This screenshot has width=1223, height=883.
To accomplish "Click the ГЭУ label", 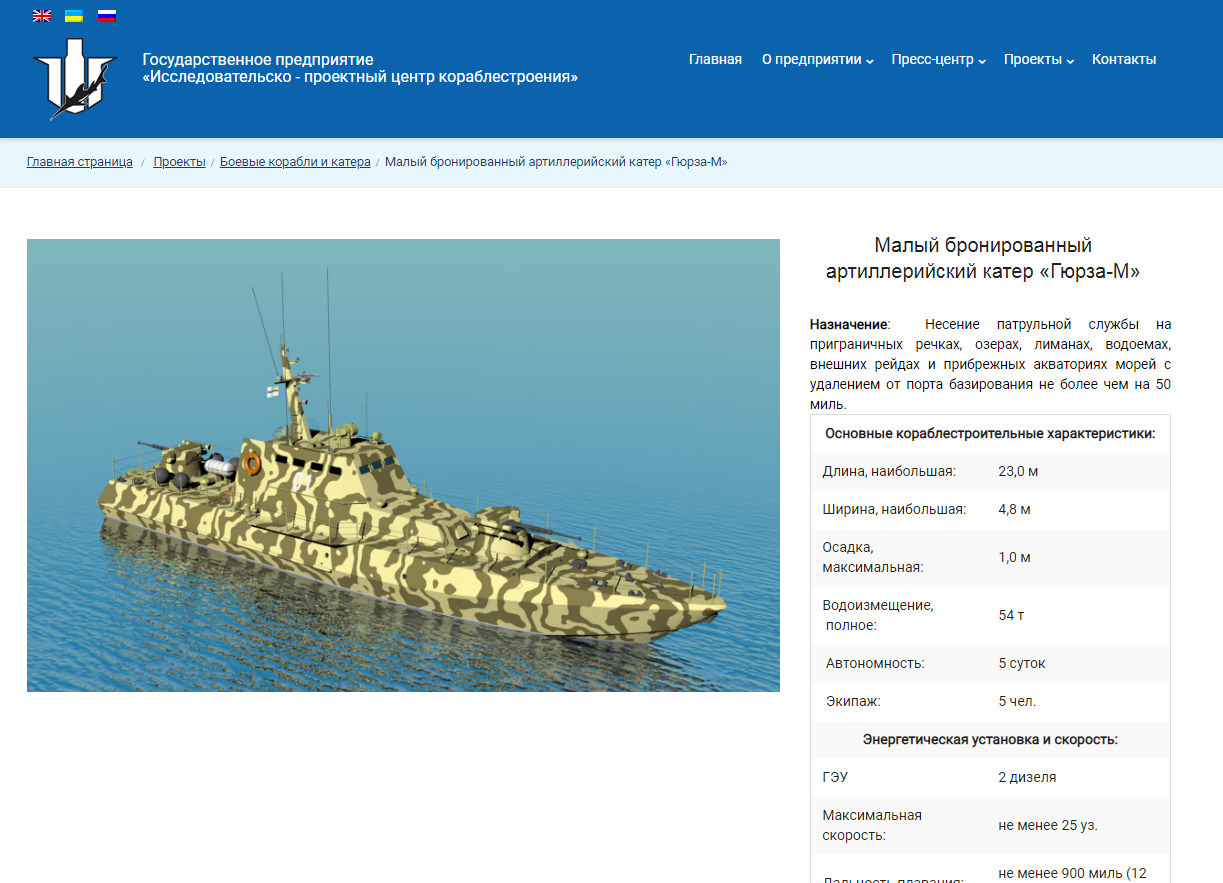I will tap(835, 777).
